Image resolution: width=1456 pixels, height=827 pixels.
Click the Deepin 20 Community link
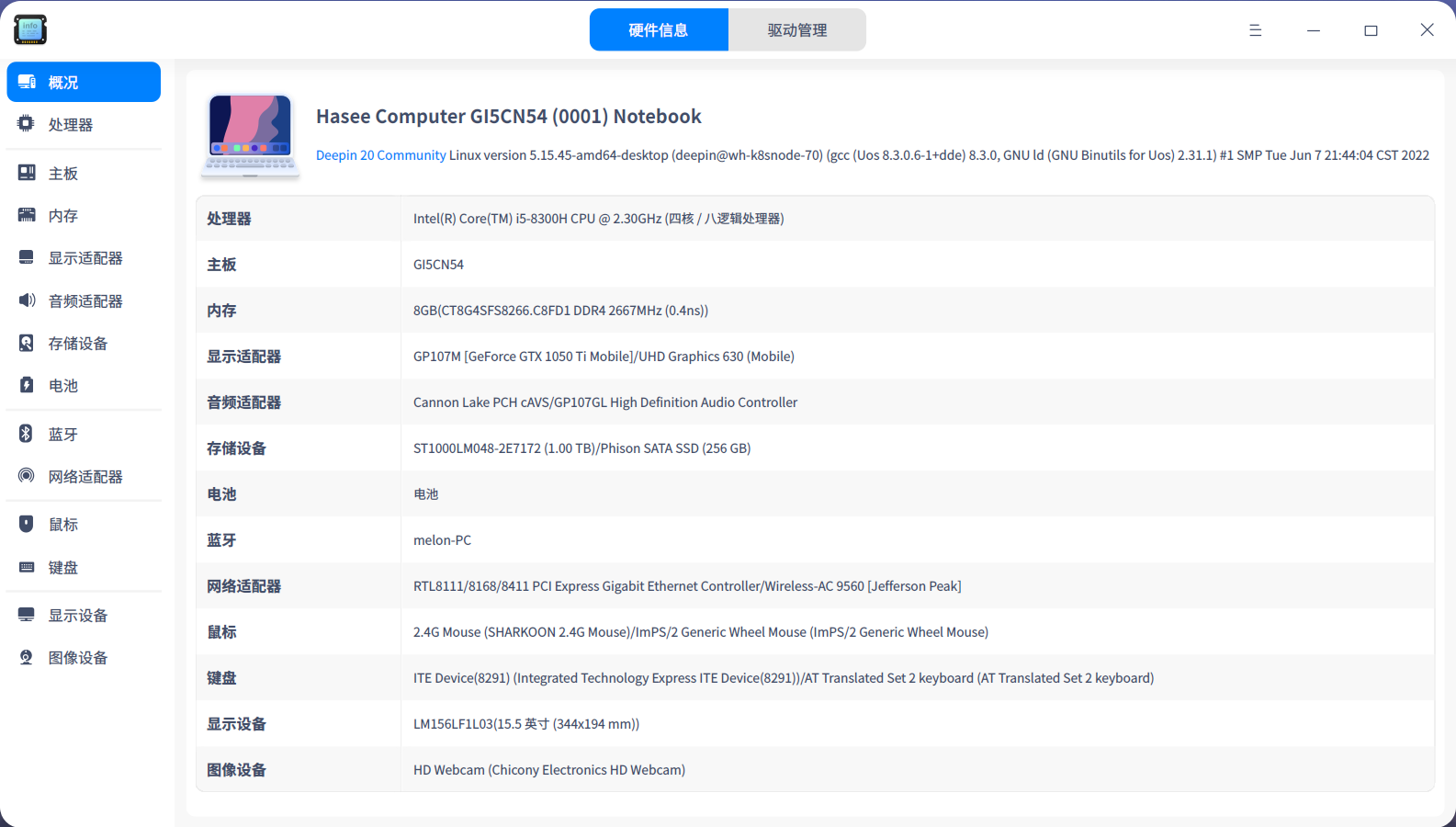tap(381, 155)
